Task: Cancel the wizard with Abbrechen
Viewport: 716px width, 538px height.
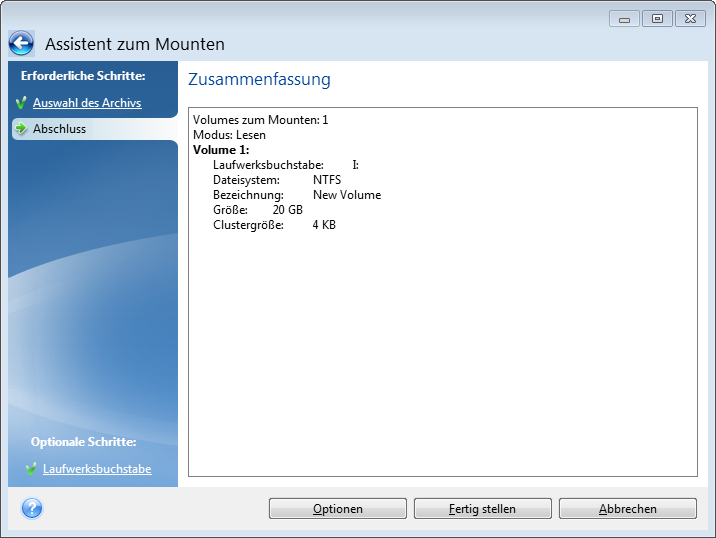Action: [627, 509]
